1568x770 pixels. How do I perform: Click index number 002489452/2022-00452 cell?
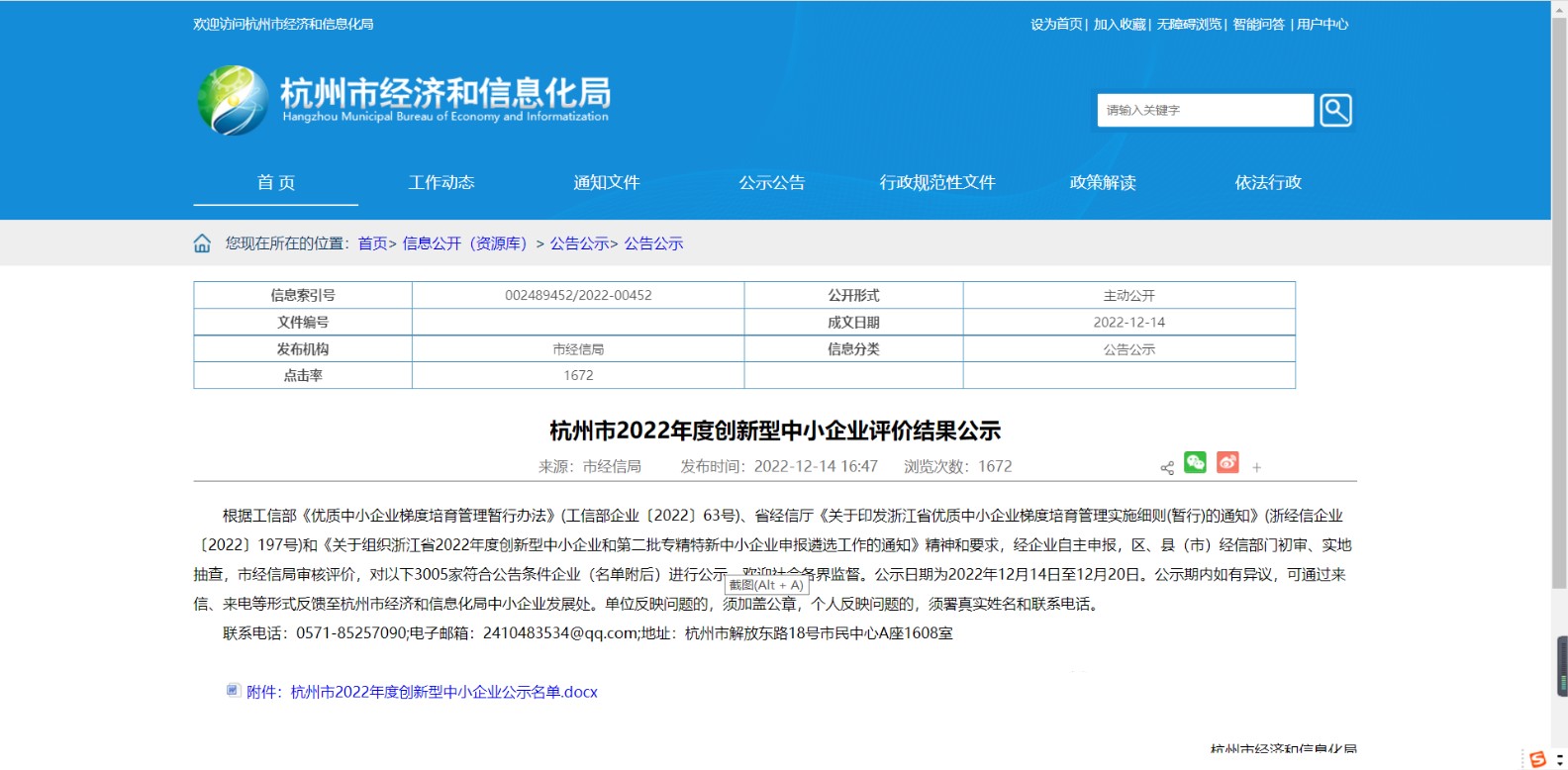click(578, 295)
